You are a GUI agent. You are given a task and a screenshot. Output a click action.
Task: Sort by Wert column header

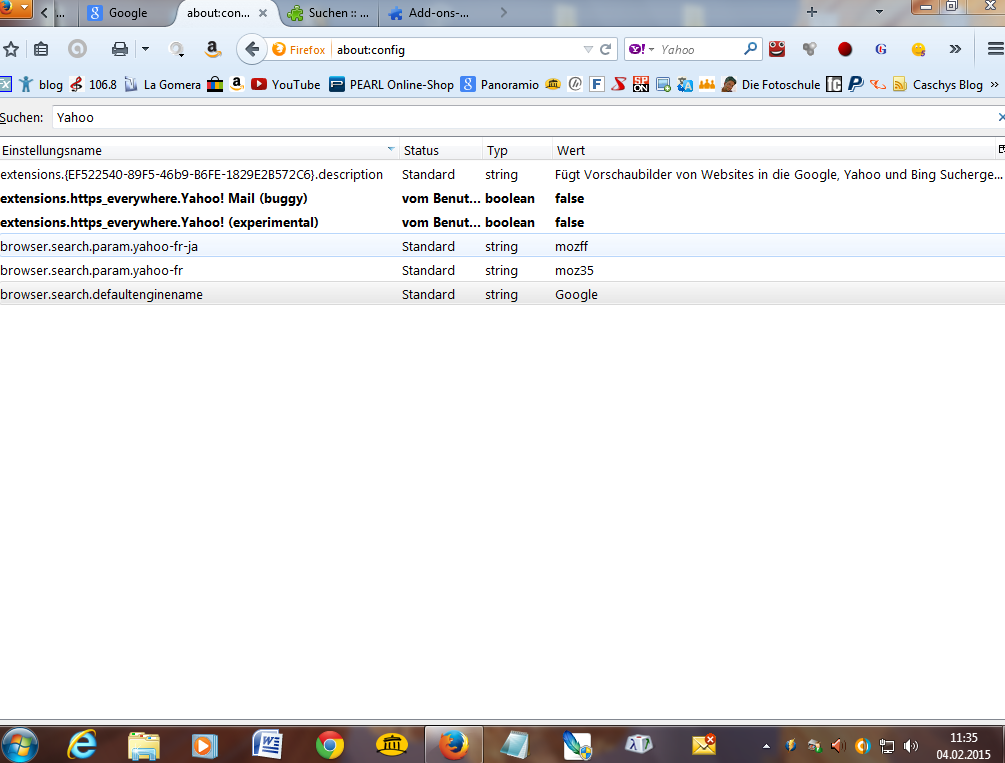(773, 151)
